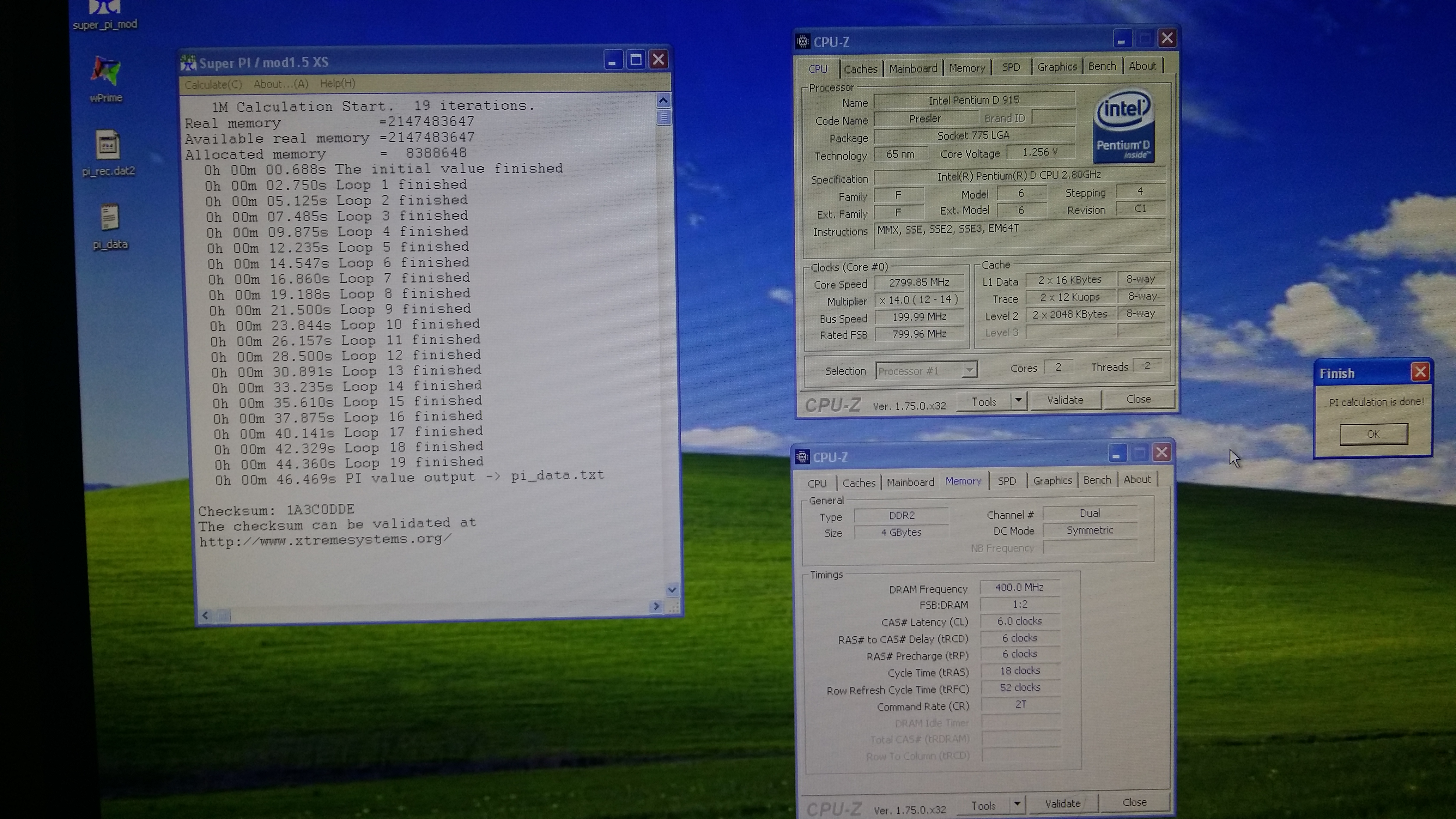1456x819 pixels.
Task: Switch to Caches tab in upper CPU-Z
Action: click(860, 69)
